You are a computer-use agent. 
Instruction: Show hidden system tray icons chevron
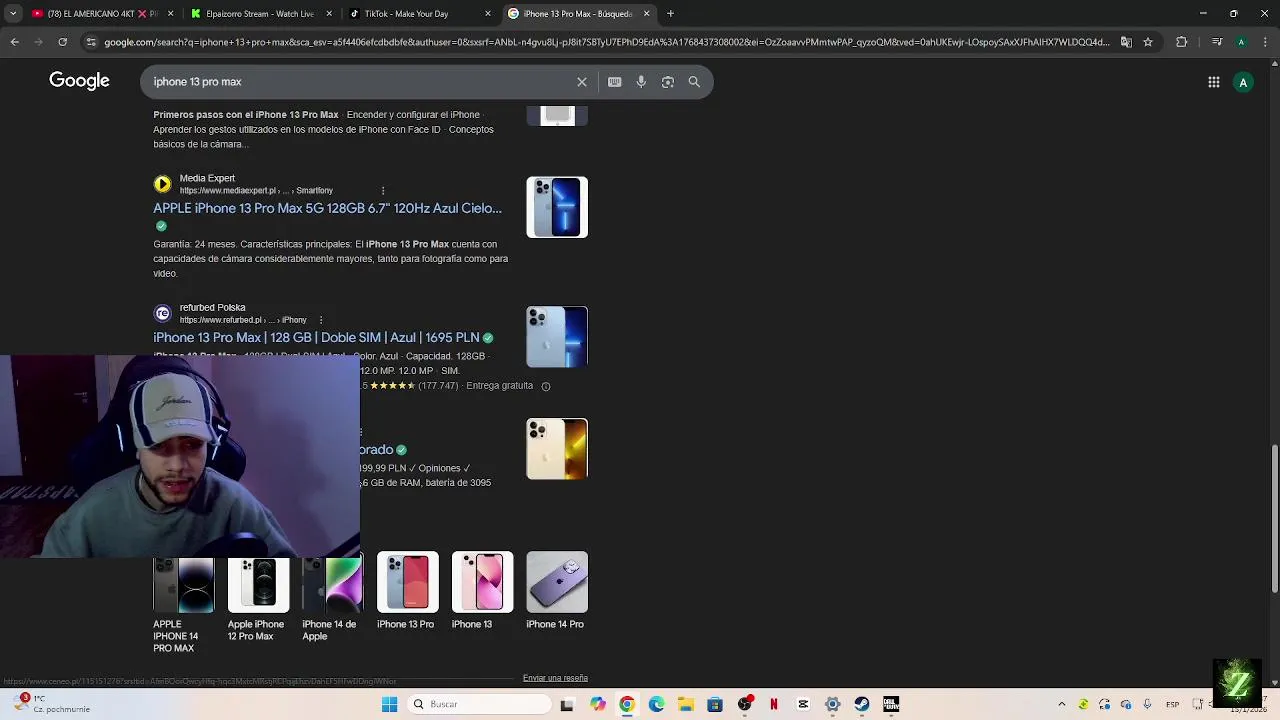(x=1061, y=704)
